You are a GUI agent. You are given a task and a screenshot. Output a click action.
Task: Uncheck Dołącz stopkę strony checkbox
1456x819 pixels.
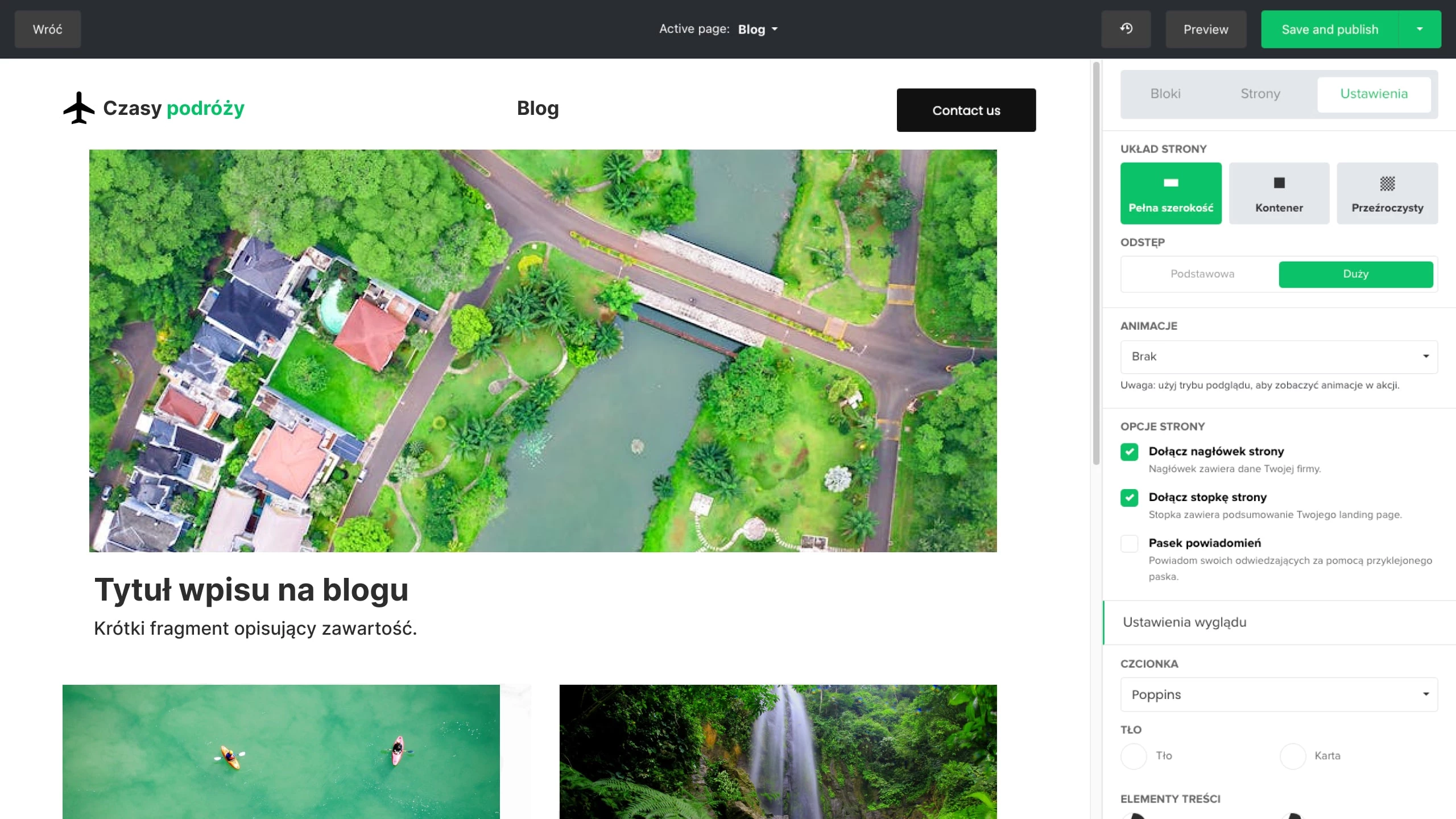[1129, 498]
